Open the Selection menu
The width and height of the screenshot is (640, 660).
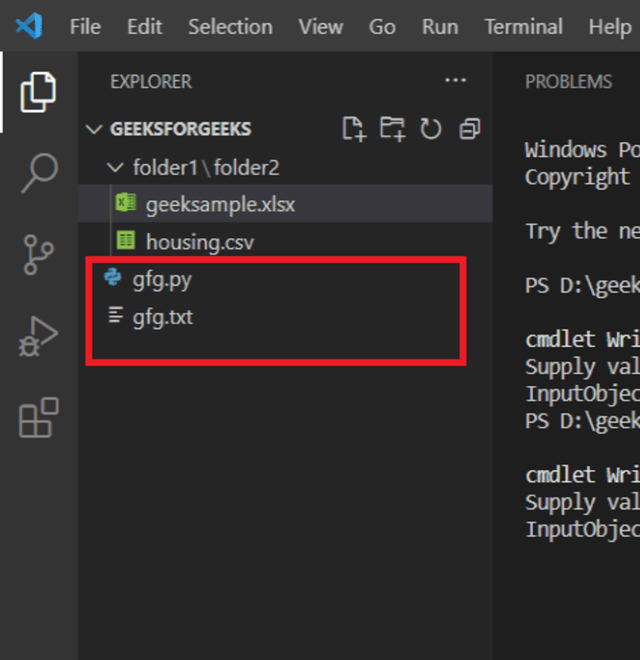(x=230, y=27)
